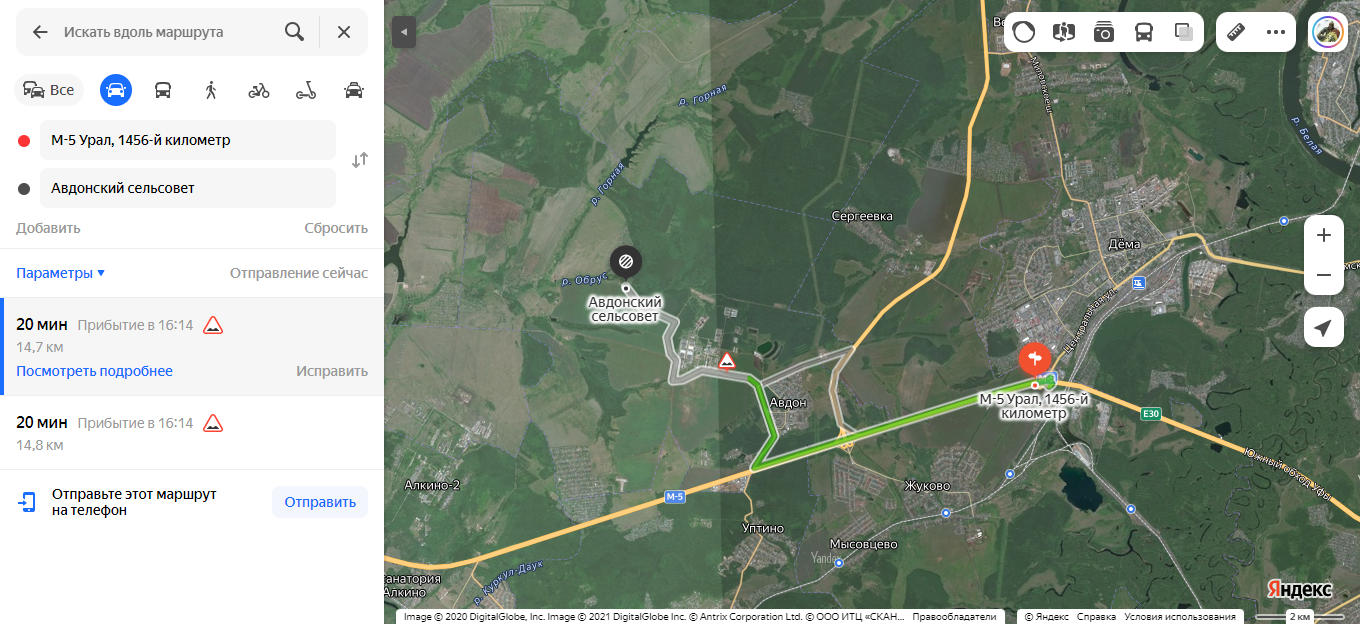Select the Все transport modes tab
Viewport: 1360px width, 624px height.
point(50,90)
